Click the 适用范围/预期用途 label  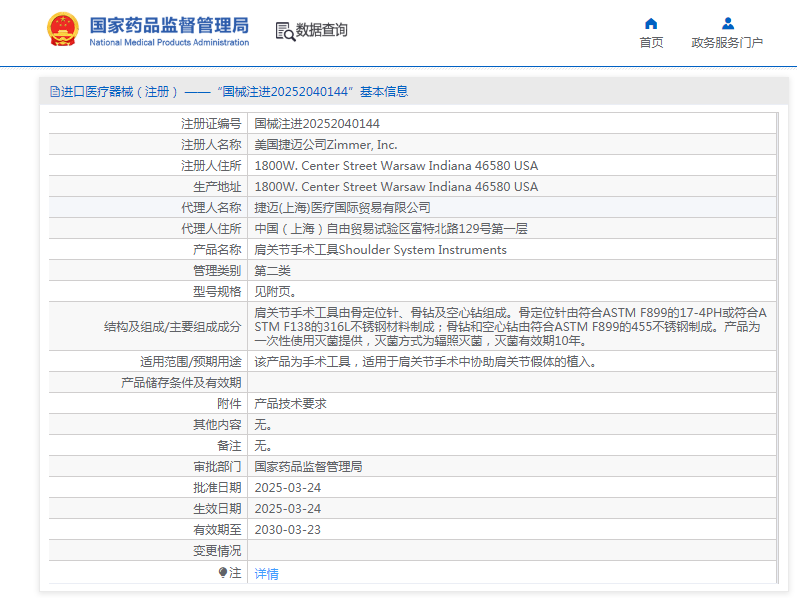pyautogui.click(x=191, y=362)
